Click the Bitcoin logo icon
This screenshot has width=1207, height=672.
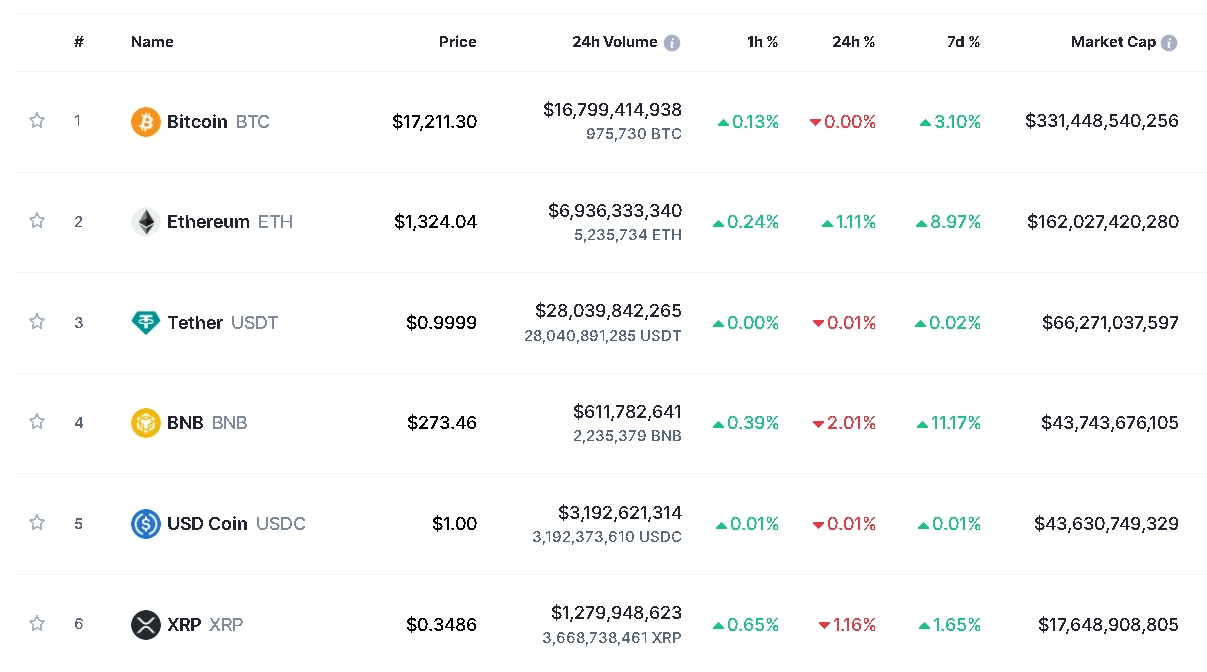146,122
